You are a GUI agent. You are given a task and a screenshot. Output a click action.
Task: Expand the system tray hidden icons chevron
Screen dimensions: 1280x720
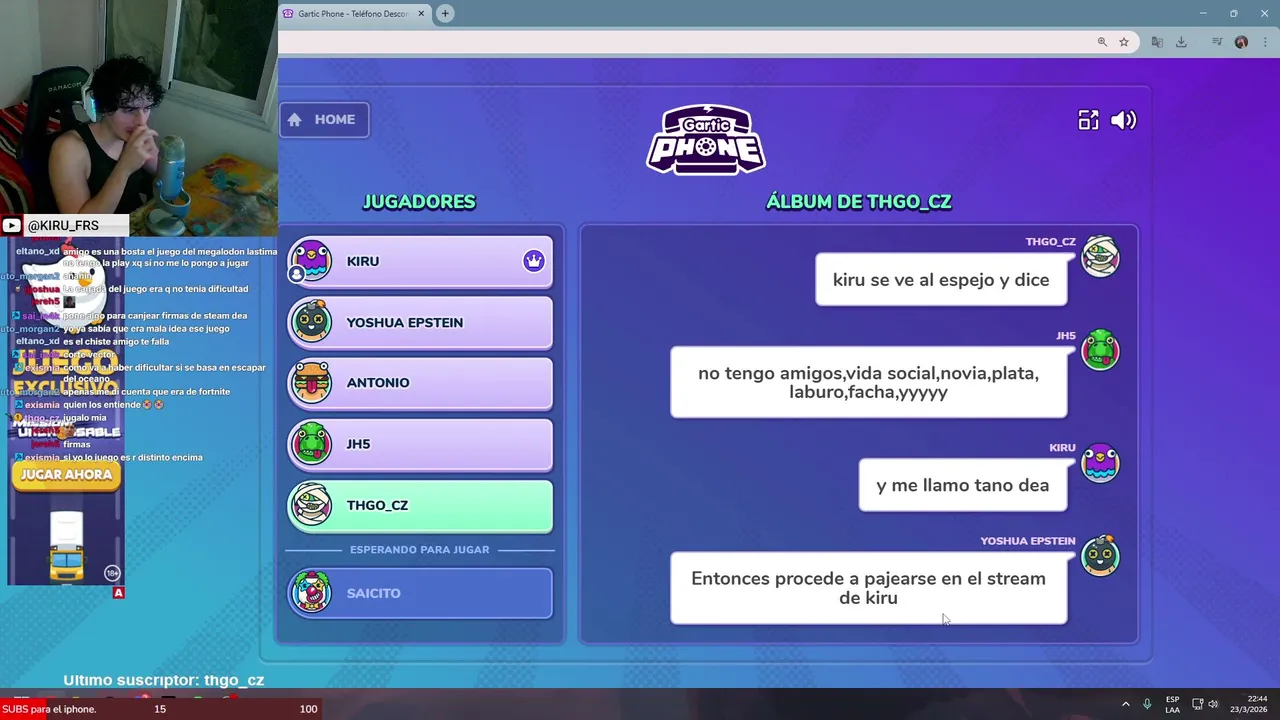[1125, 705]
